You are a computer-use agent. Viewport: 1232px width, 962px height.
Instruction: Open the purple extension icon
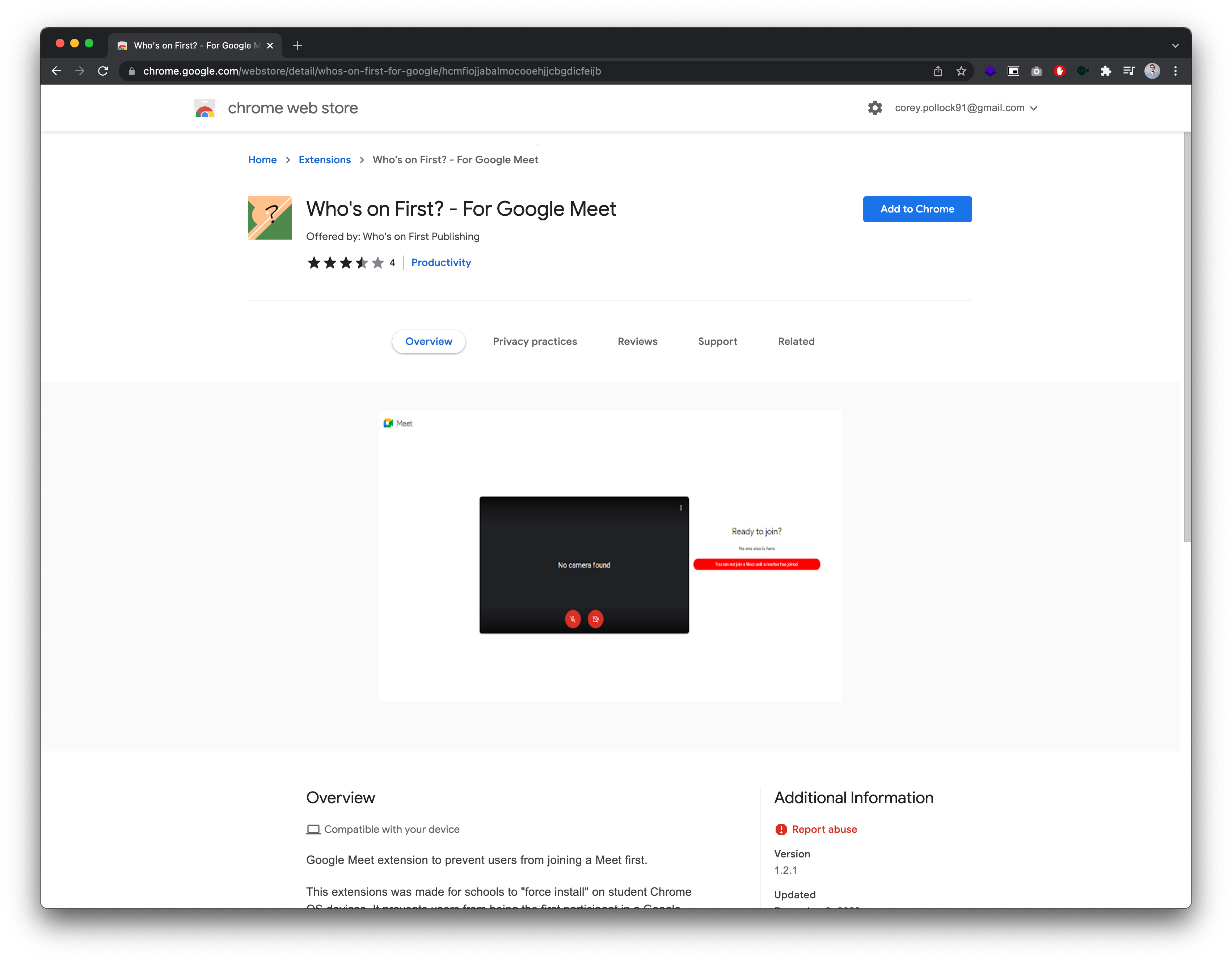(x=990, y=71)
